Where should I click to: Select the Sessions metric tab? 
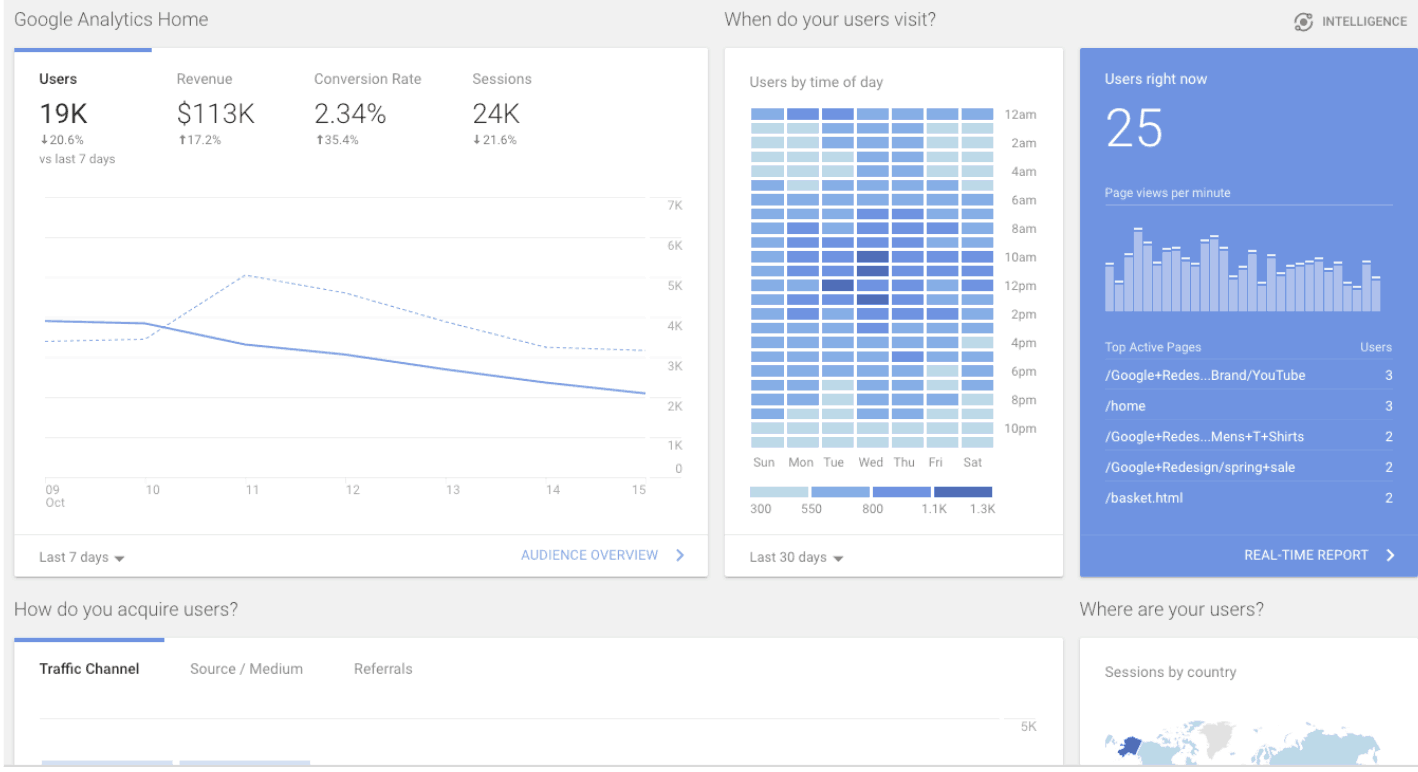[502, 79]
